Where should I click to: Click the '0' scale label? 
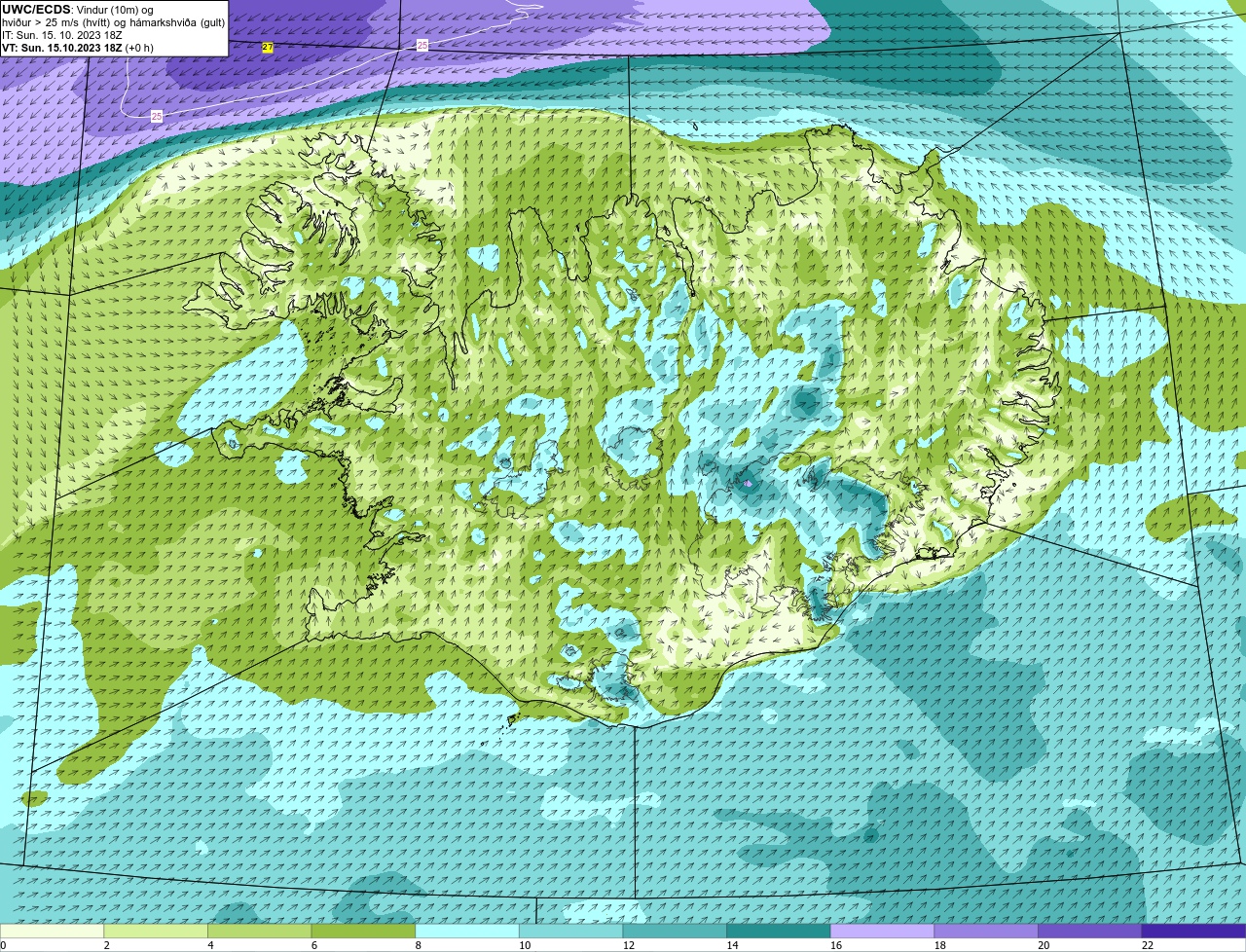pyautogui.click(x=3, y=945)
